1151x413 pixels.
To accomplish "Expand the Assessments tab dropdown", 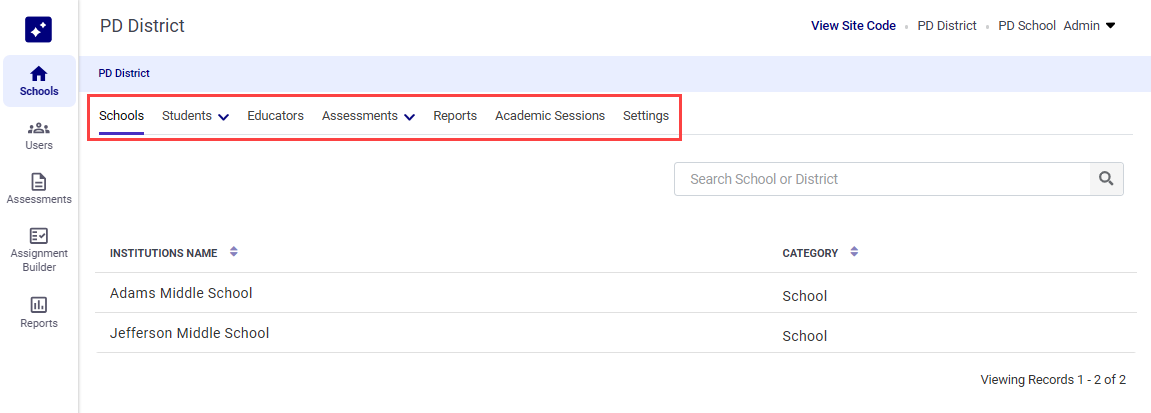I will 410,117.
